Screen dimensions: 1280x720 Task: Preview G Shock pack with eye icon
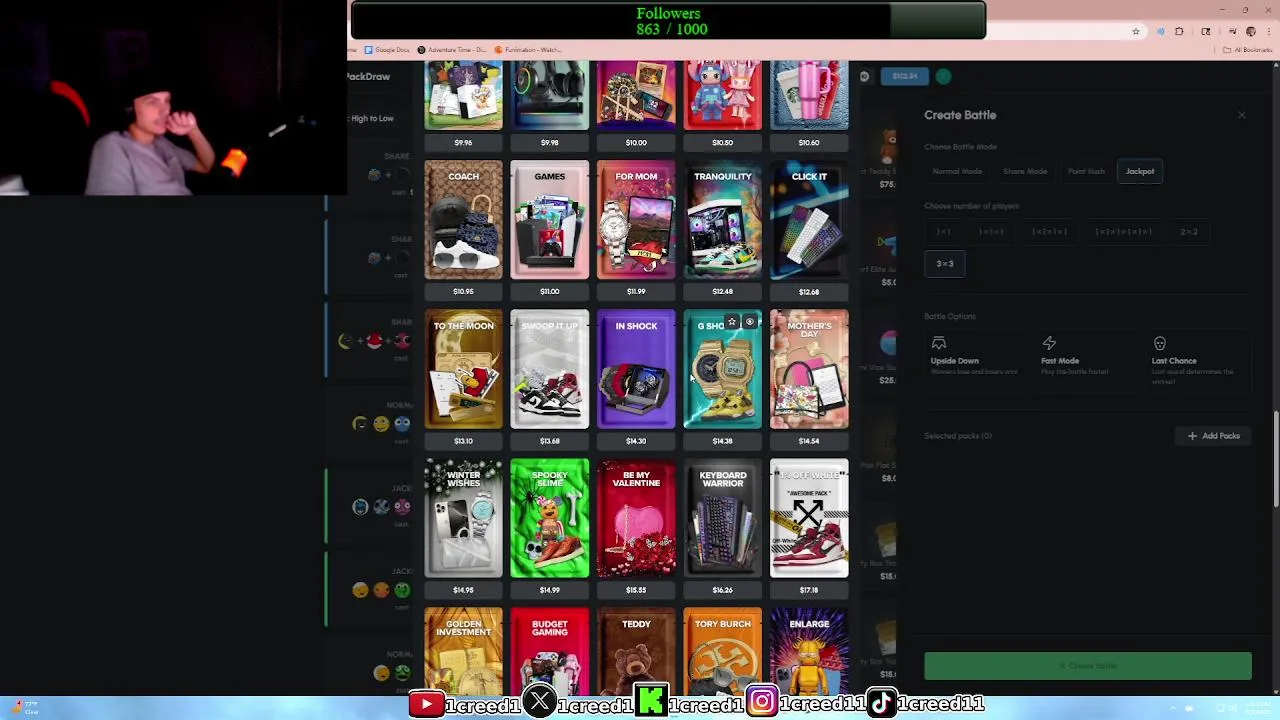click(749, 322)
